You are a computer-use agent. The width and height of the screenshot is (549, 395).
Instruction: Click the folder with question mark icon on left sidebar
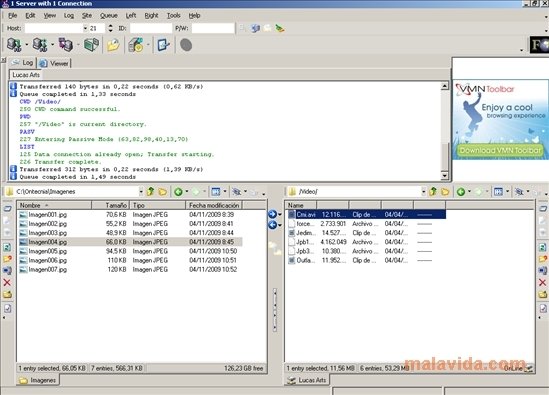[x=7, y=259]
